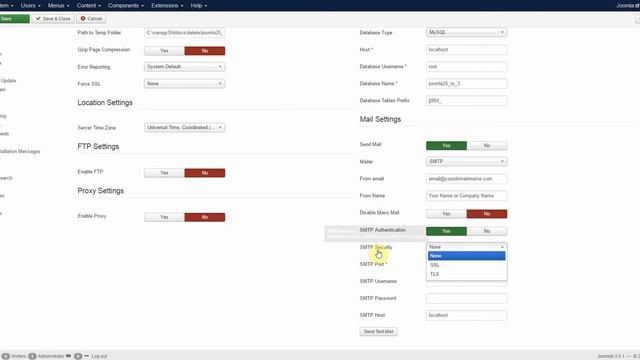
Task: Click the From email field
Action: coord(467,179)
